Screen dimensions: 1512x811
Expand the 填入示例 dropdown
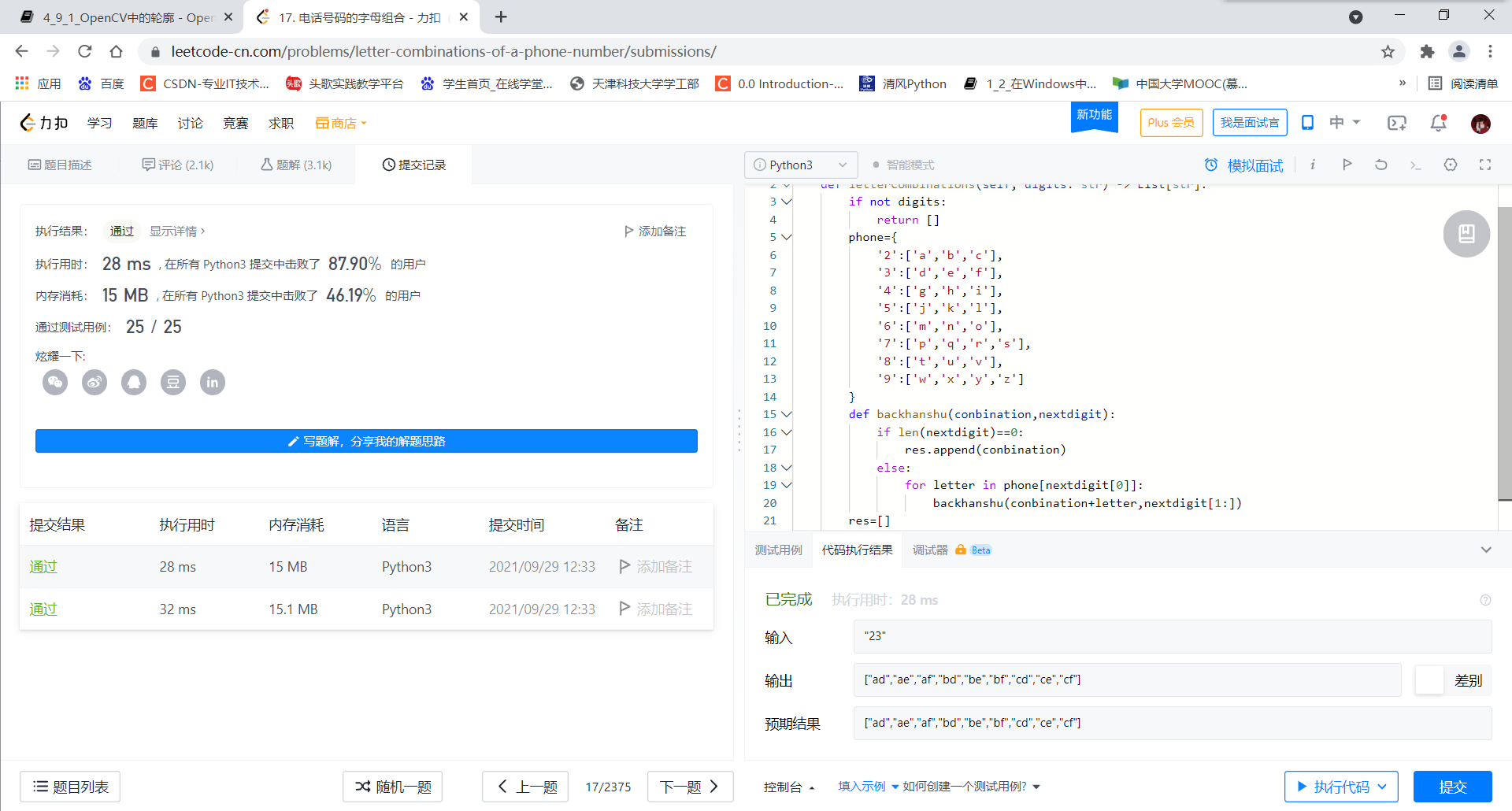coord(866,786)
